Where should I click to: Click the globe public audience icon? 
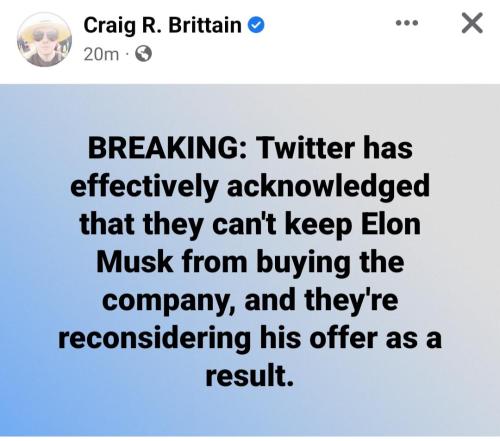[143, 54]
